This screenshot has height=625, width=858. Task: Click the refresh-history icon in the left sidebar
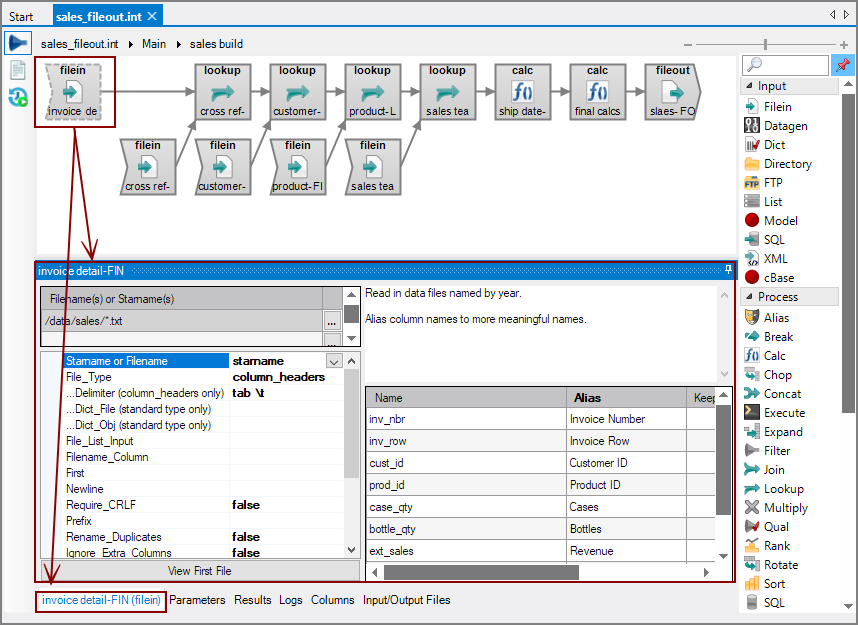tap(17, 94)
